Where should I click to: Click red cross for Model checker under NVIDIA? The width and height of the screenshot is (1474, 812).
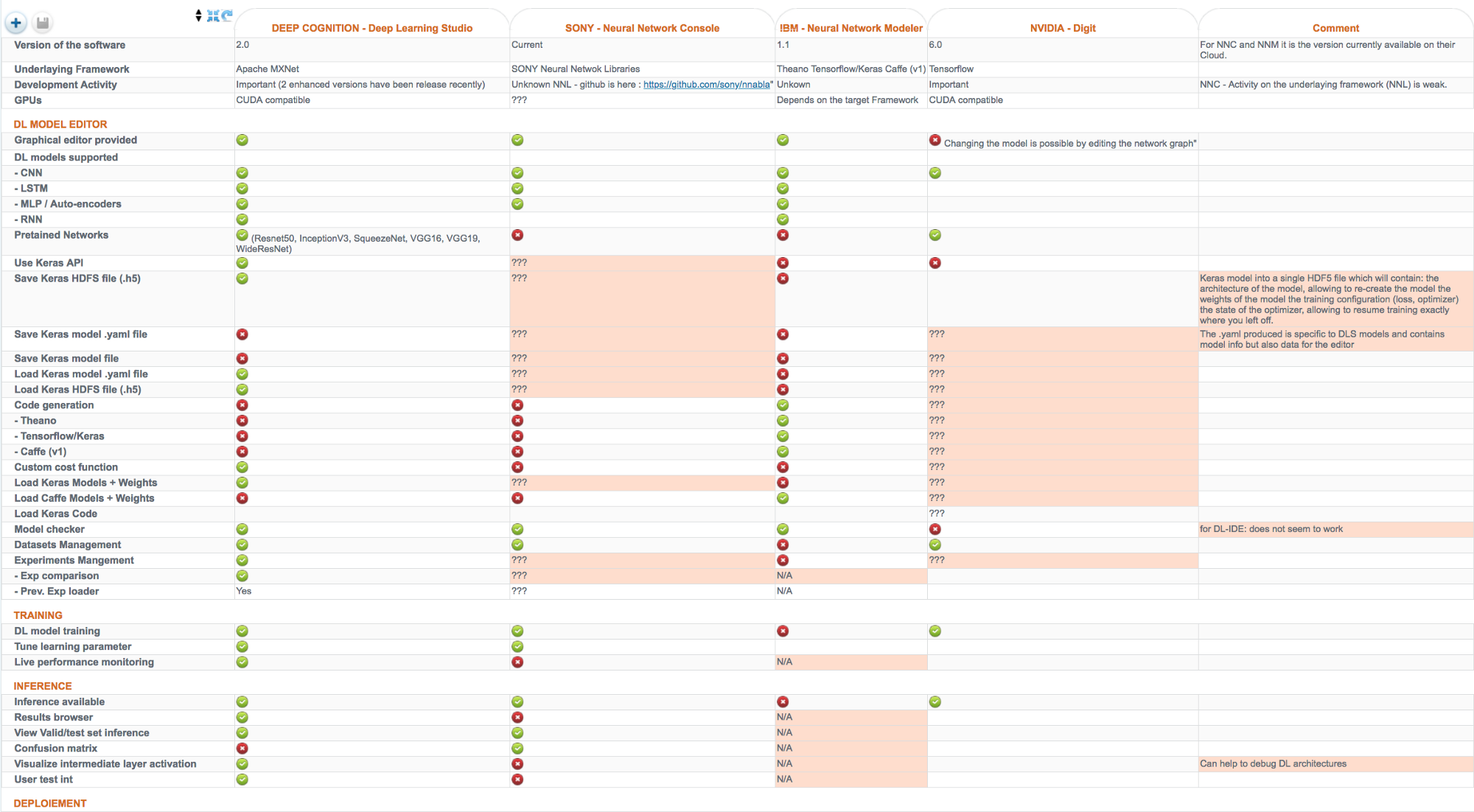935,529
